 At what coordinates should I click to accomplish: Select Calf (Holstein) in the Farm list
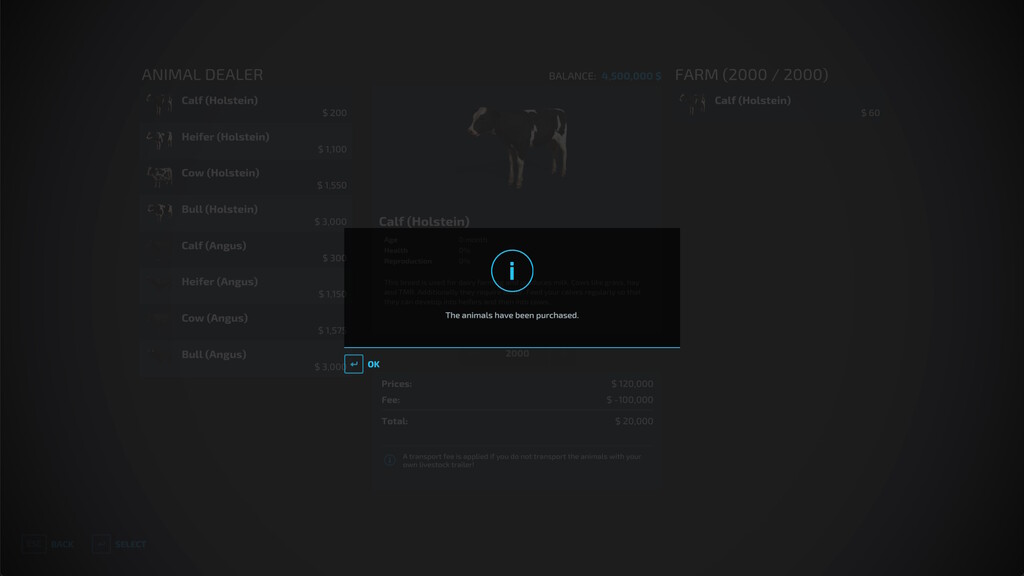click(780, 105)
